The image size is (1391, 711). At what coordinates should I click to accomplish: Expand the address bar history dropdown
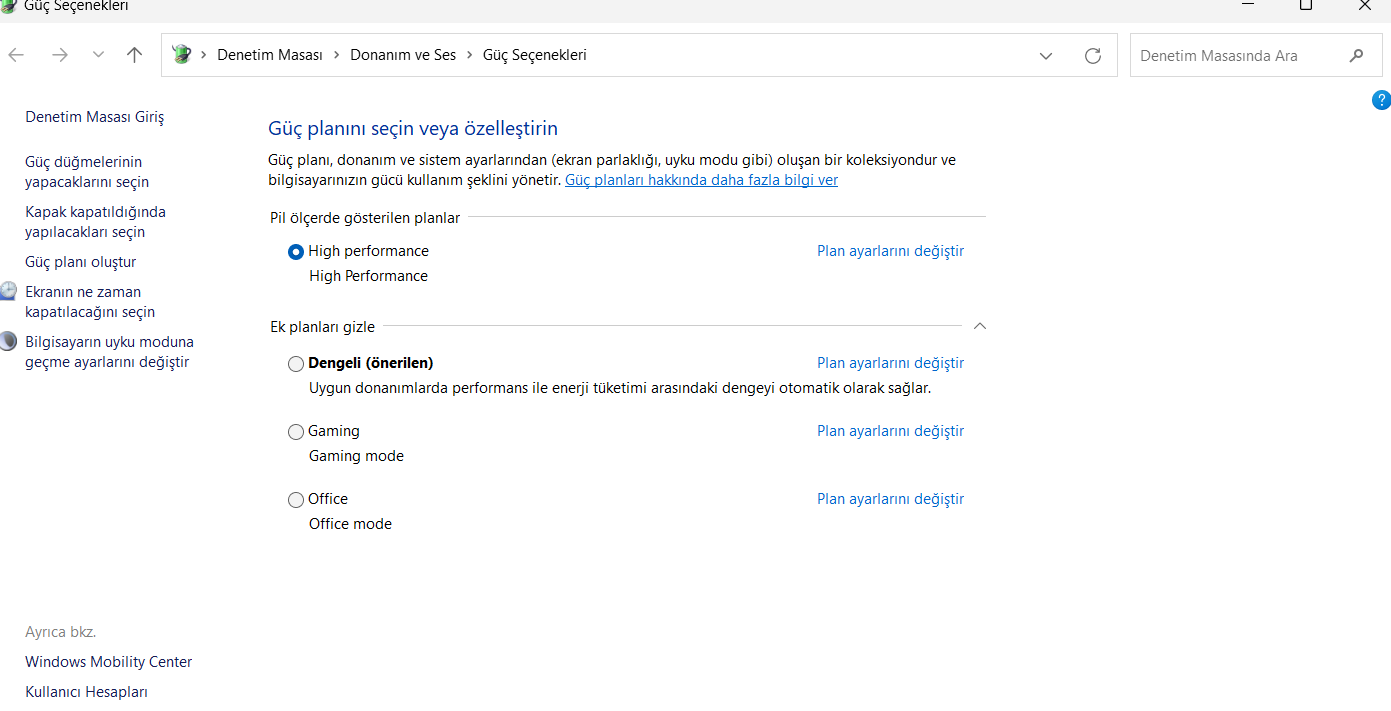[x=1046, y=56]
